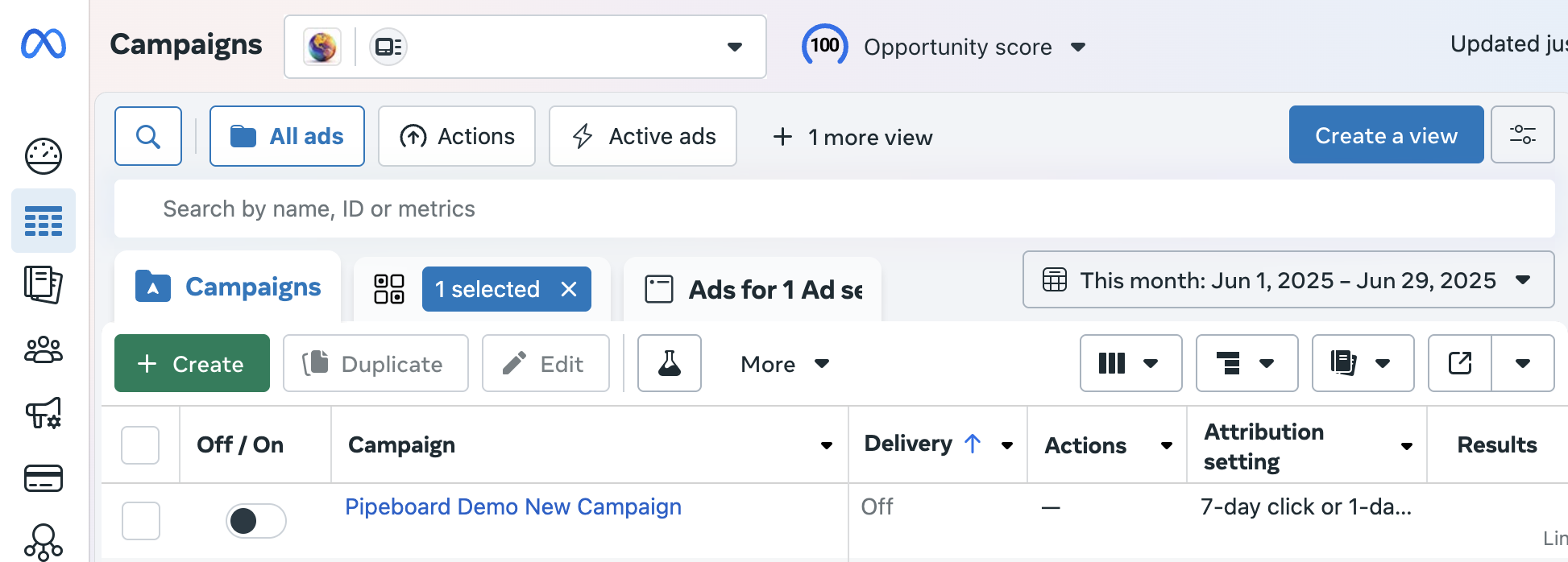
Task: Open the date range dropdown for June
Action: [1288, 279]
